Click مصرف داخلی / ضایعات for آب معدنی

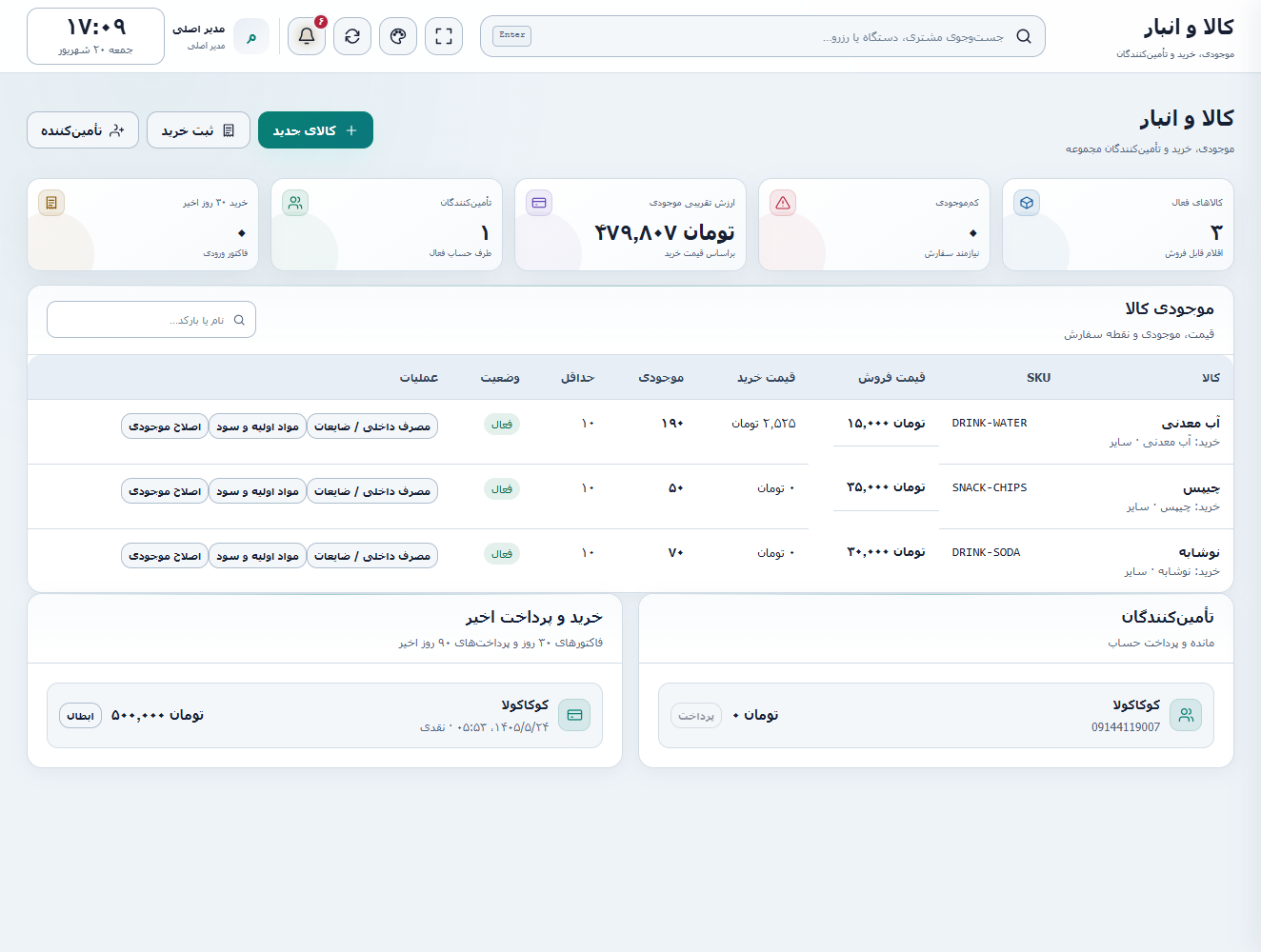(372, 426)
